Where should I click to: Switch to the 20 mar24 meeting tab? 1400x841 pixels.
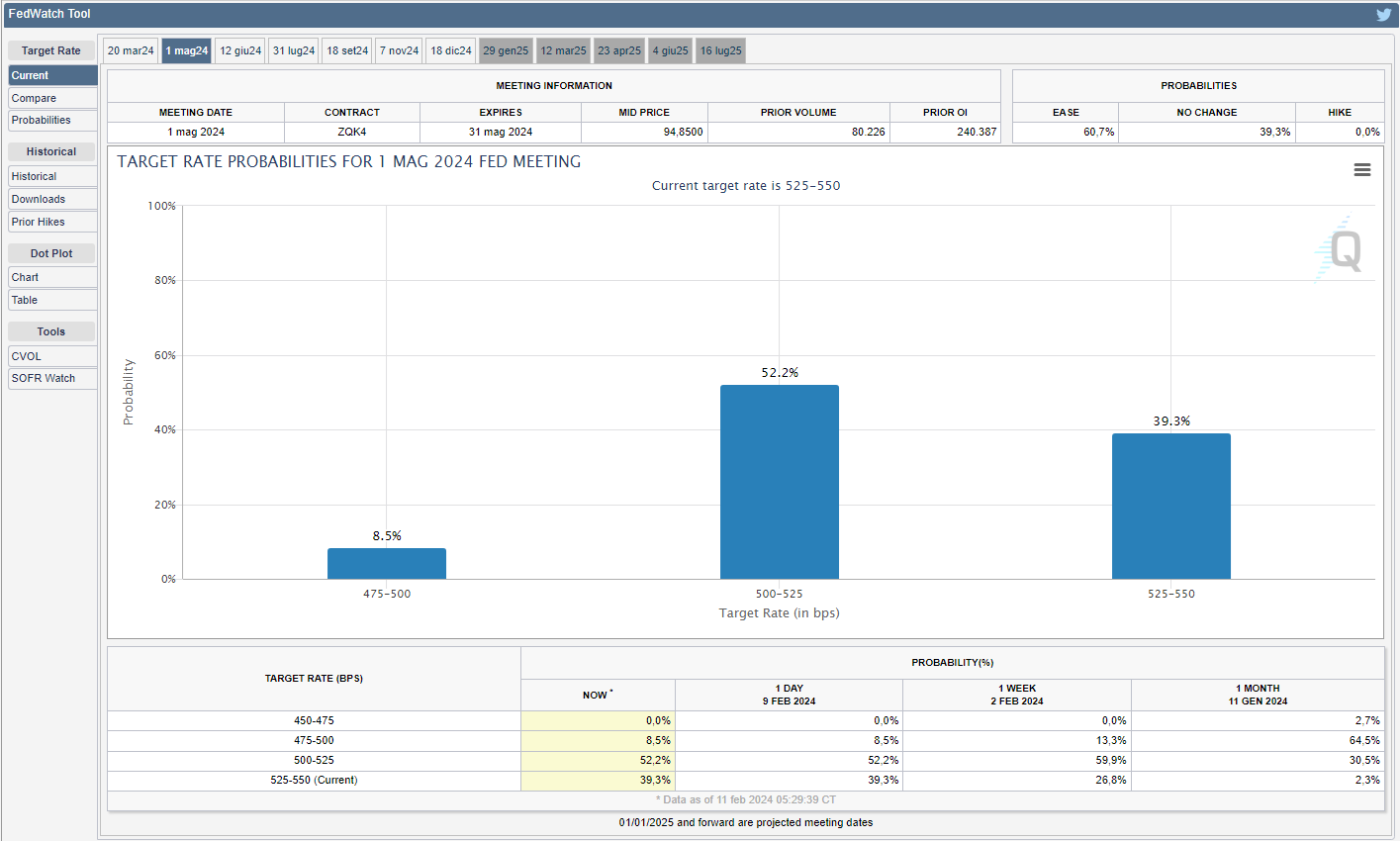(x=131, y=50)
